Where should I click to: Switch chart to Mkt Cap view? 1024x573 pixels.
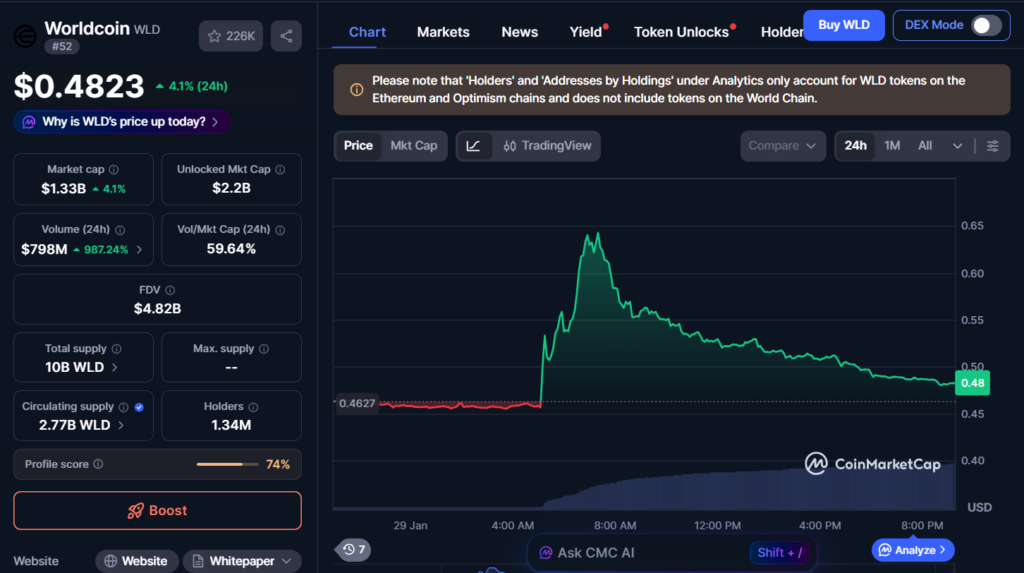(413, 146)
